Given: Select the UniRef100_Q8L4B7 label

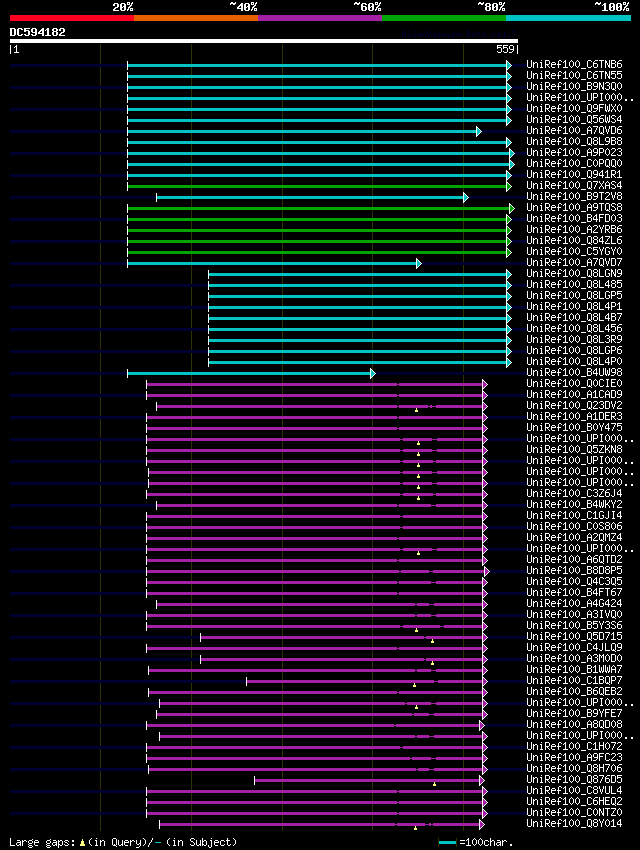Looking at the screenshot, I should pyautogui.click(x=574, y=317).
